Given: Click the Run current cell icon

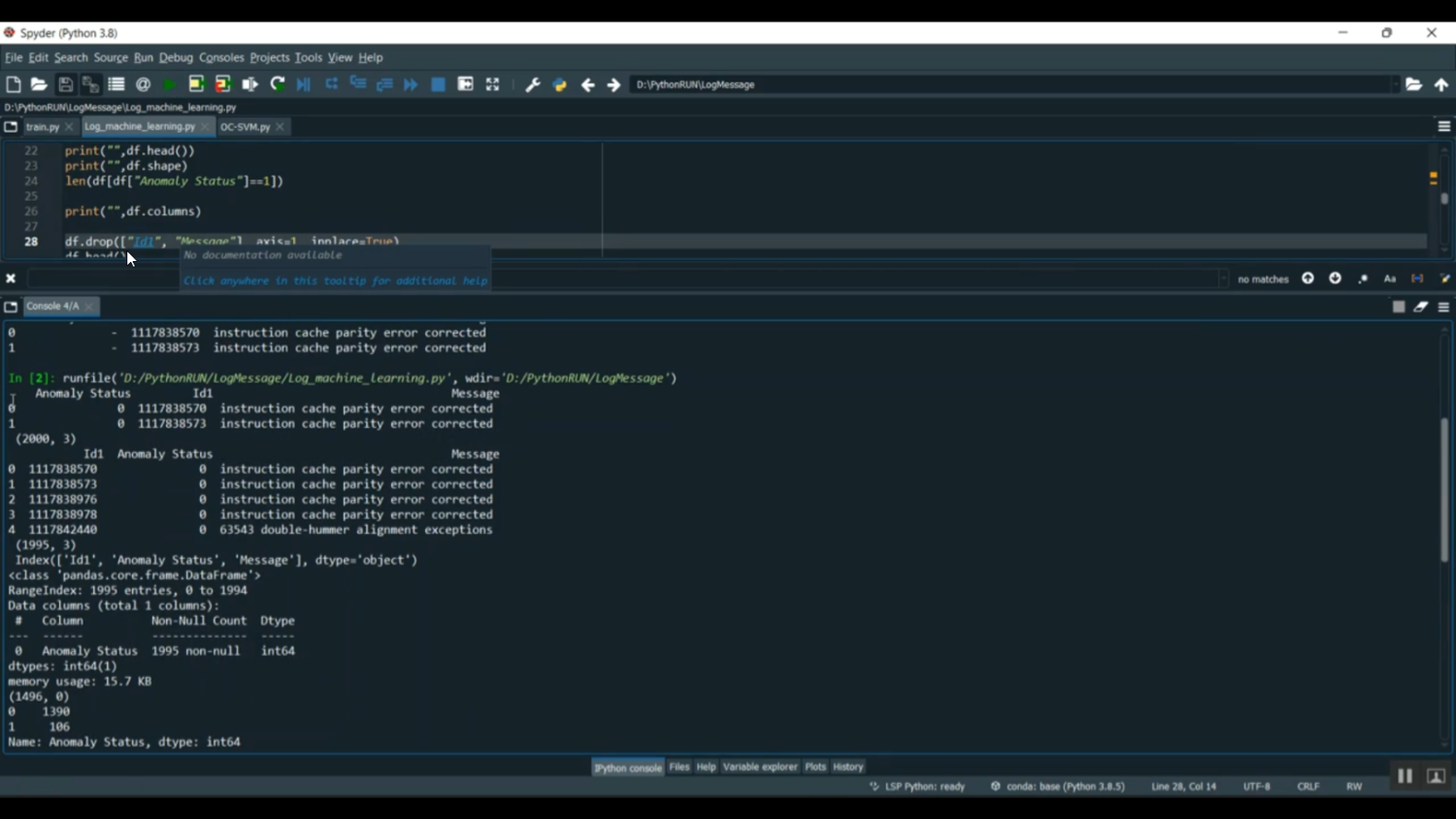Looking at the screenshot, I should (x=196, y=84).
